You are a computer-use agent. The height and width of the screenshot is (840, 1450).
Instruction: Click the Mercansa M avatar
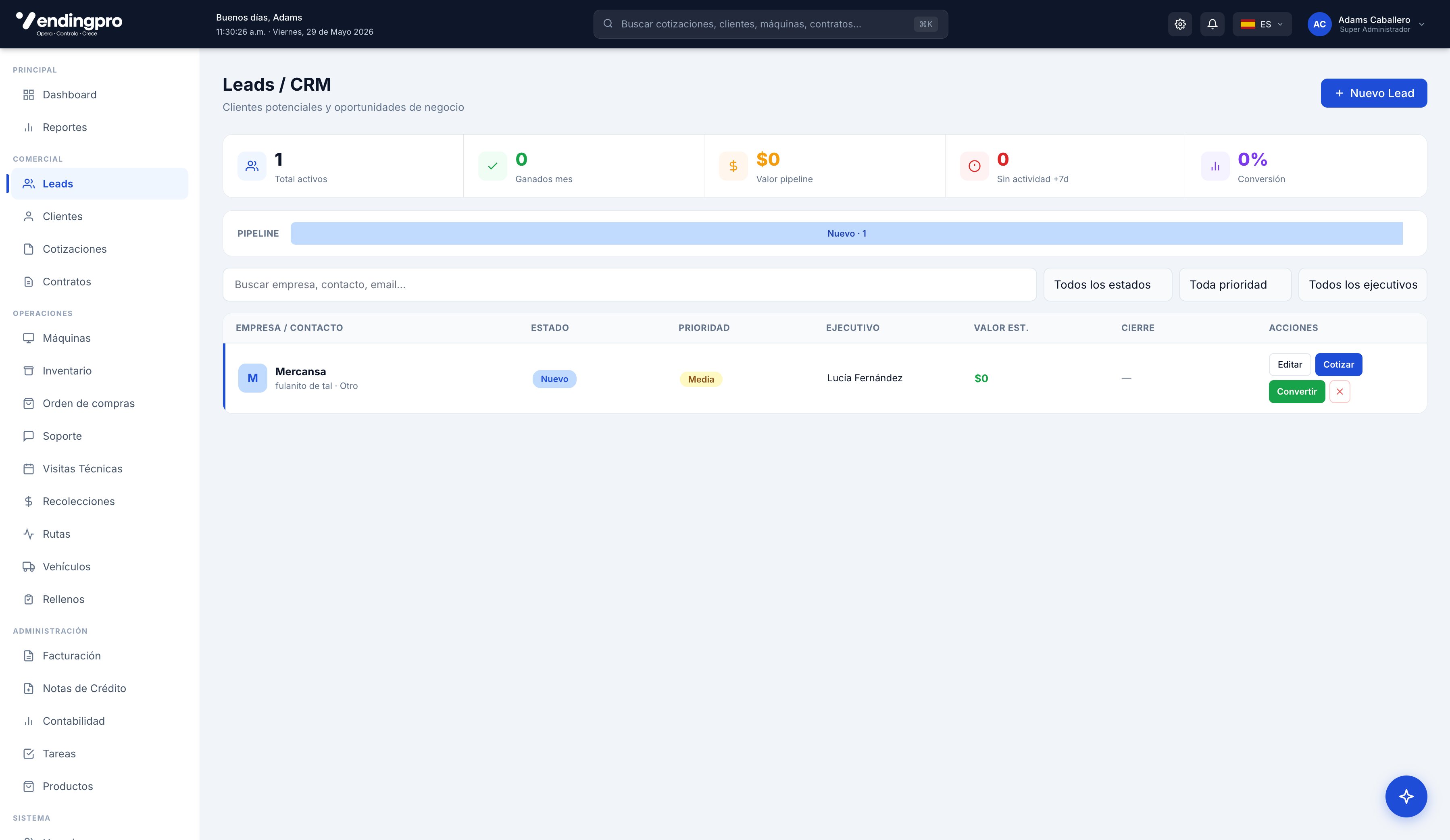pyautogui.click(x=252, y=378)
